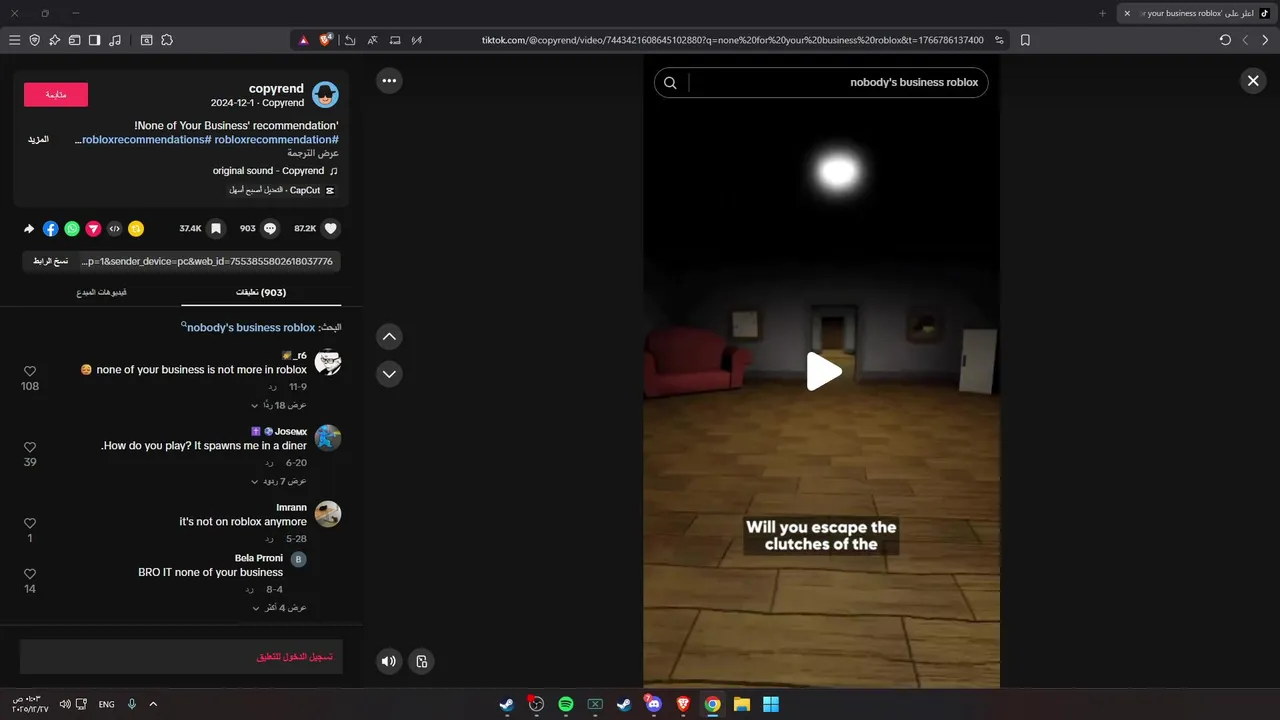This screenshot has height=720, width=1280.
Task: Show translation via عرض الترجمة
Action: (x=315, y=153)
